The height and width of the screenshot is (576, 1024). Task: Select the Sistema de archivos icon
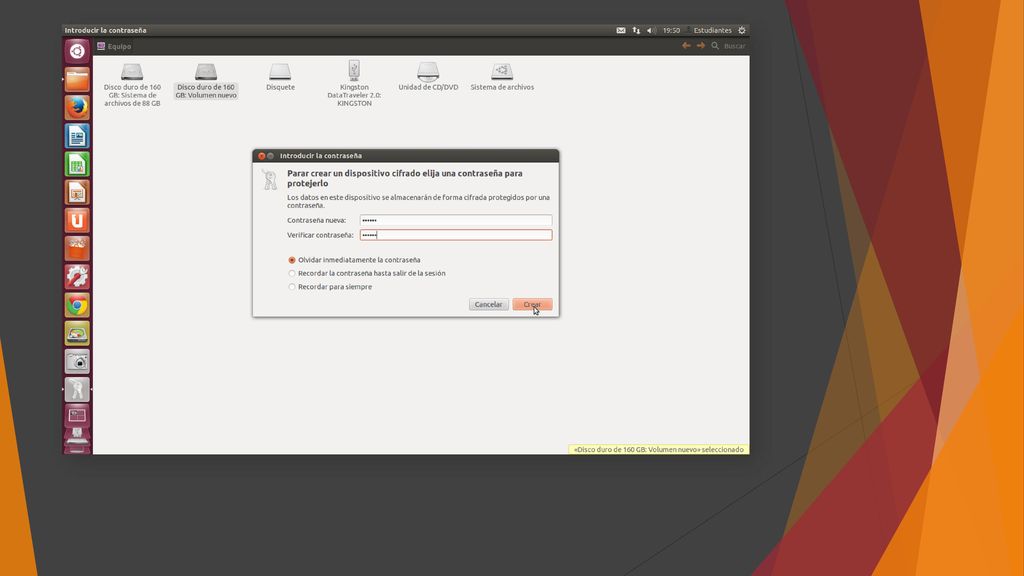click(x=502, y=76)
